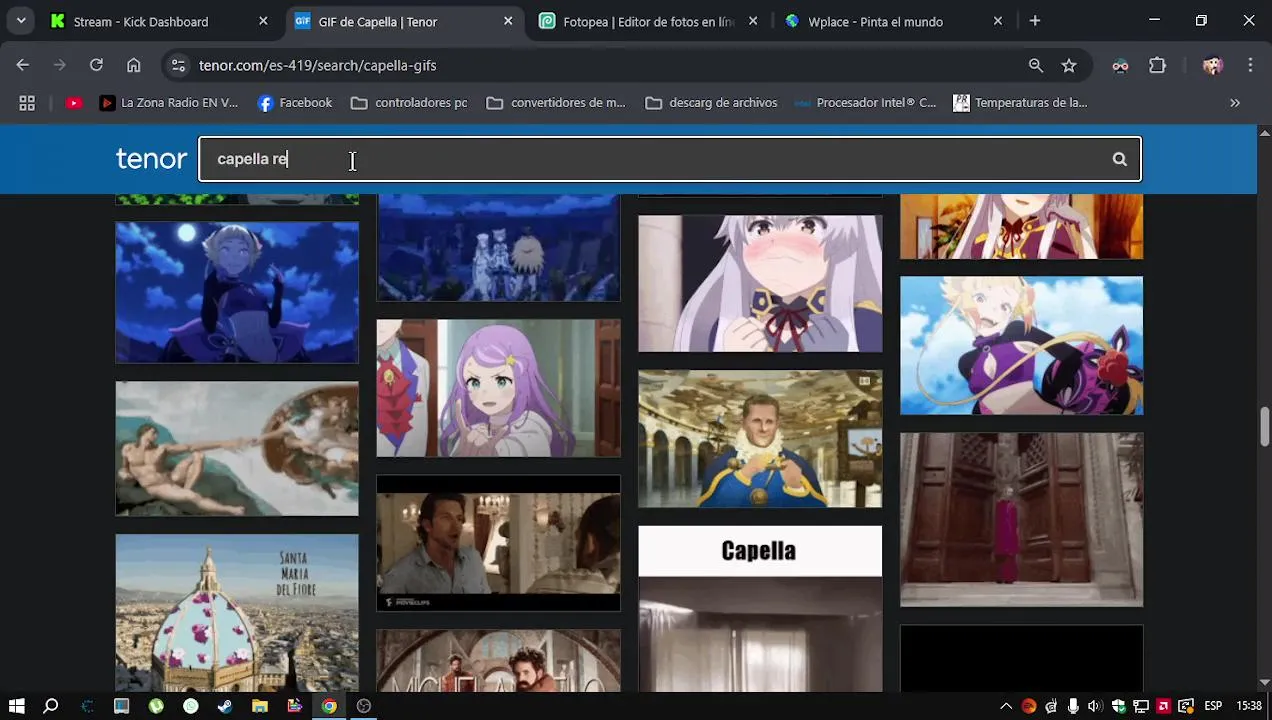Open Temperaturas de la... bookmark
The image size is (1272, 720).
click(x=1020, y=103)
